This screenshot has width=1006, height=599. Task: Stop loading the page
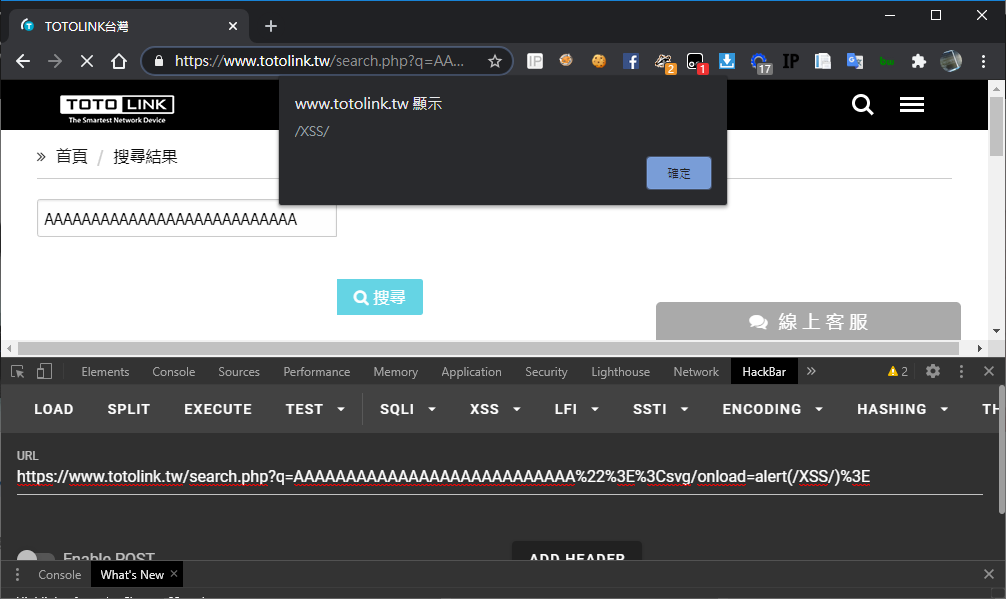(x=87, y=61)
